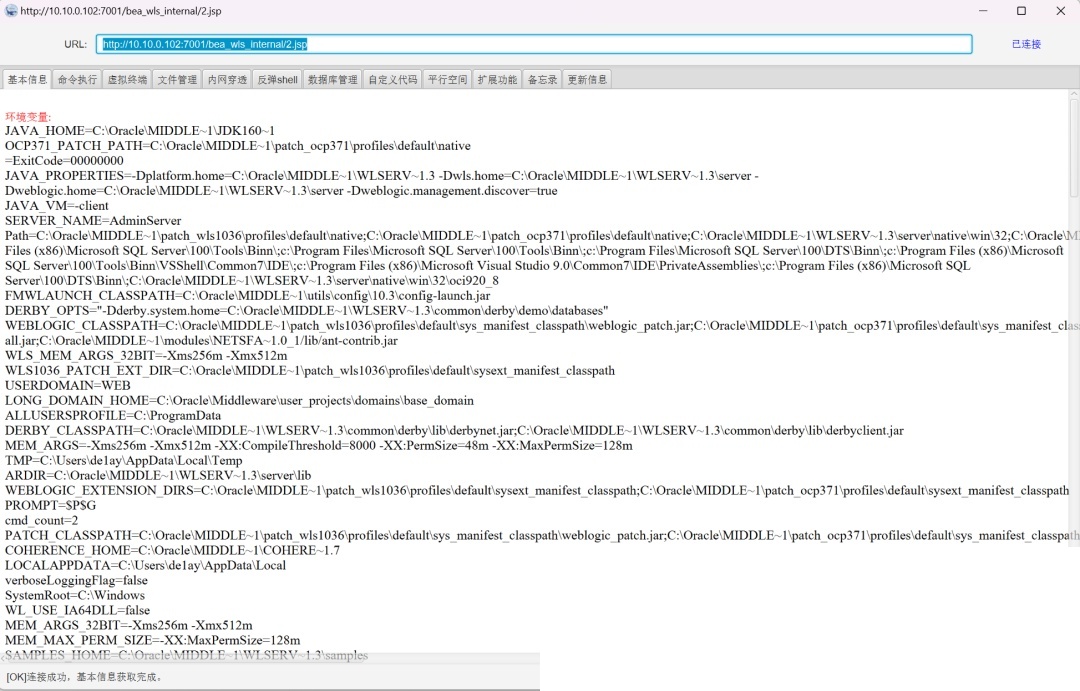Click the WLS_MEM_ARGS_32BIT line
Viewport: 1080px width, 691px height.
coord(146,355)
